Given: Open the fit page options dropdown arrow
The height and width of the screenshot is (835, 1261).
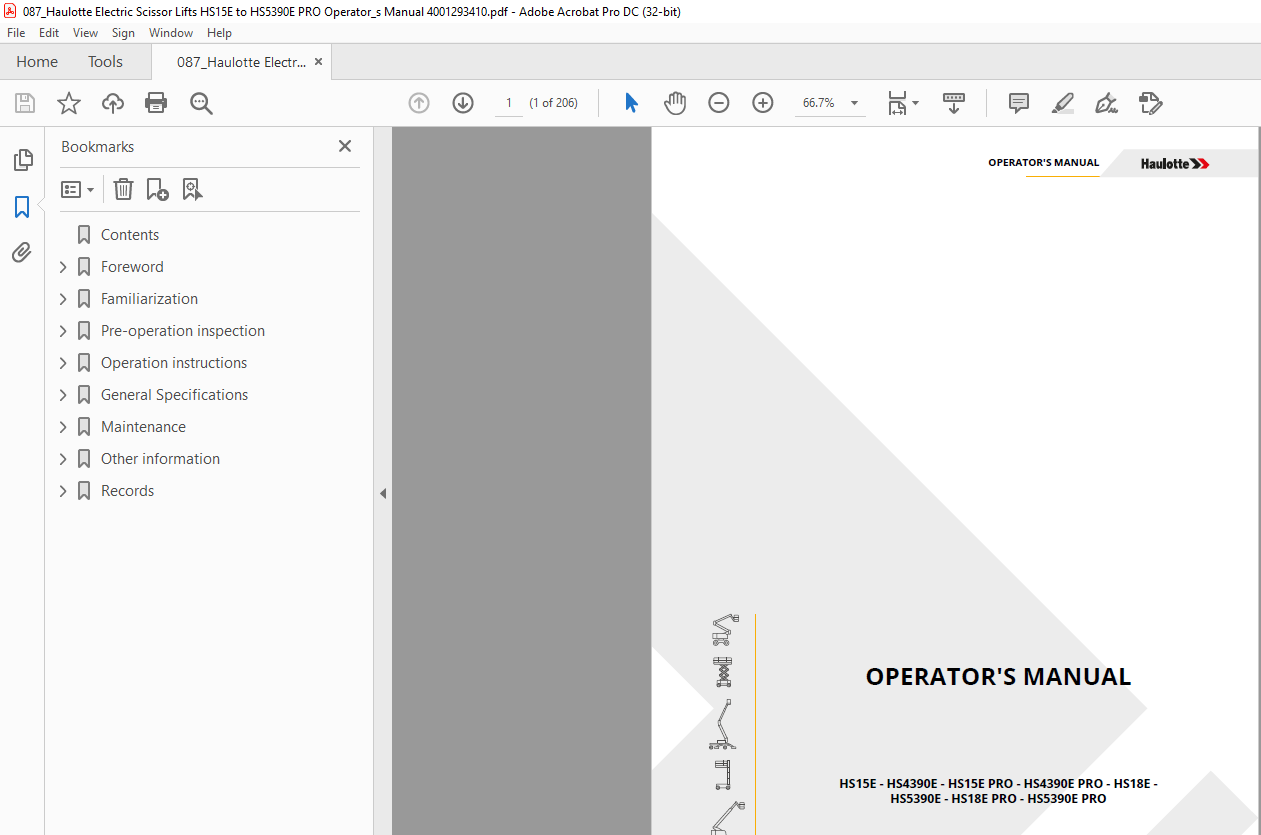Looking at the screenshot, I should pos(915,103).
